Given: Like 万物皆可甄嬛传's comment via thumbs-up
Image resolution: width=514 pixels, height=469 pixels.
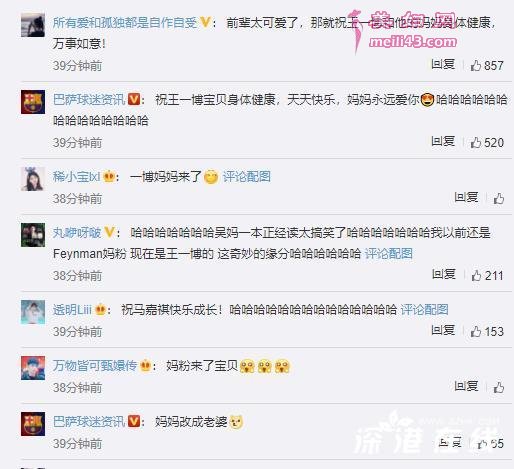Looking at the screenshot, I should click(499, 387).
